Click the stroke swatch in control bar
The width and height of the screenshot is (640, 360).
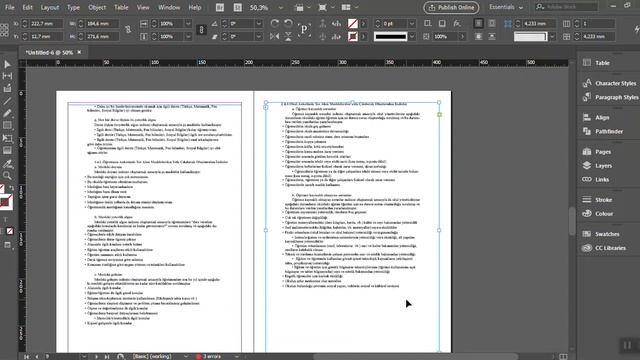pos(353,36)
